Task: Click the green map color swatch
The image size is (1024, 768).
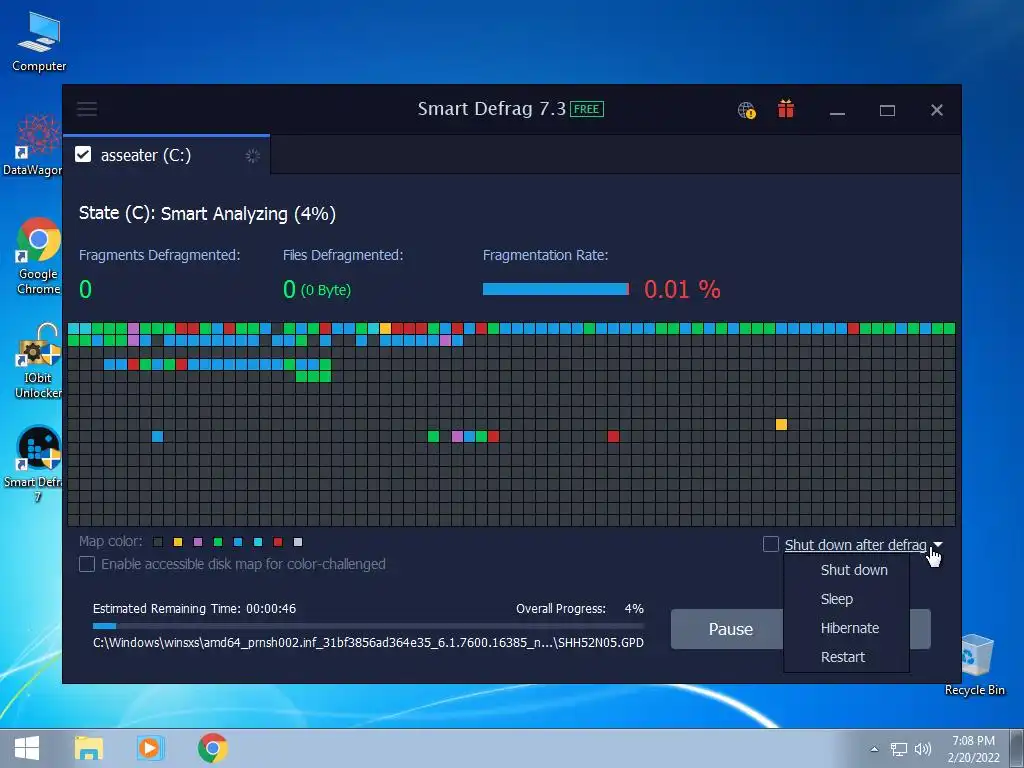Action: (218, 541)
